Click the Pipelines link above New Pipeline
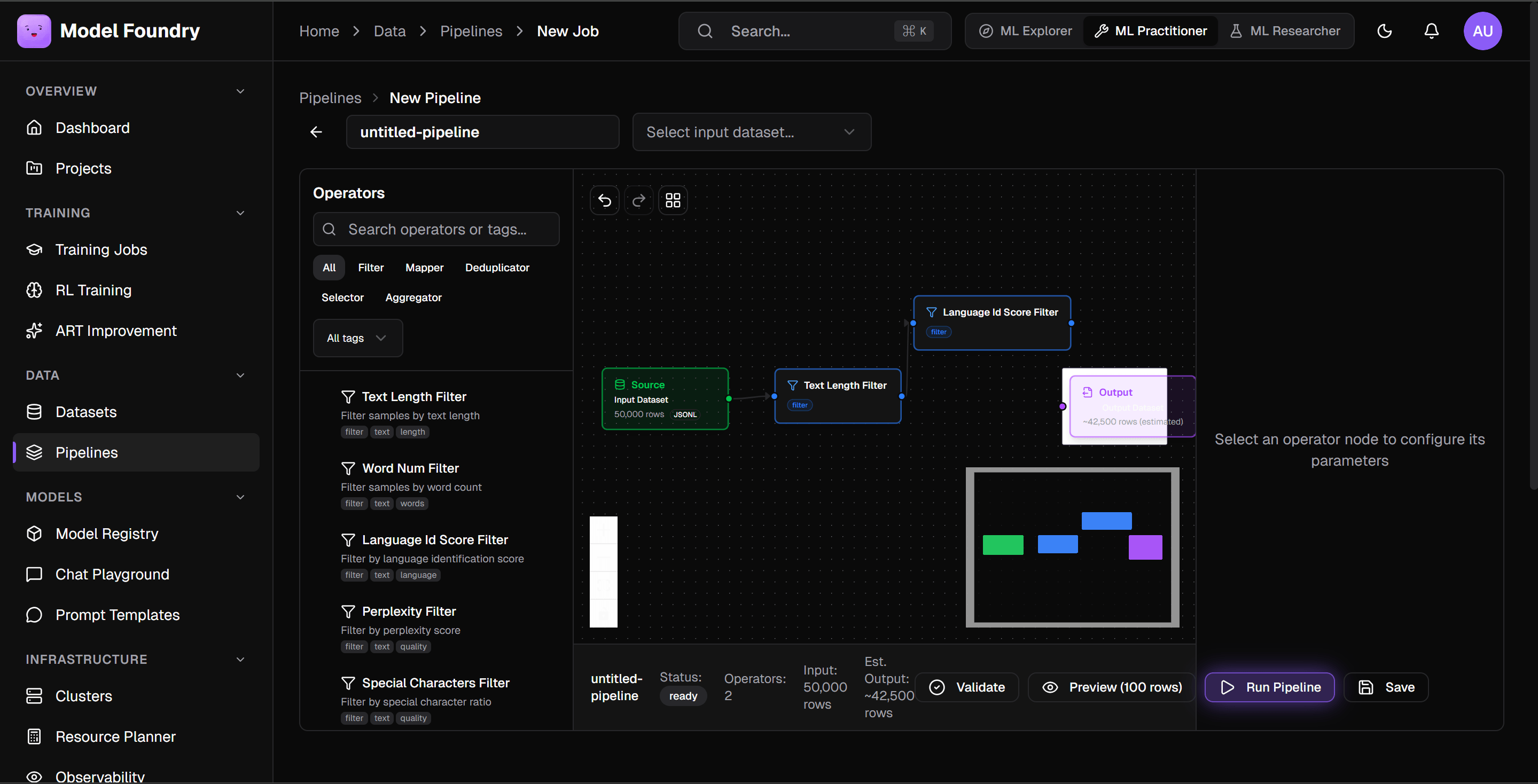1538x784 pixels. point(330,98)
